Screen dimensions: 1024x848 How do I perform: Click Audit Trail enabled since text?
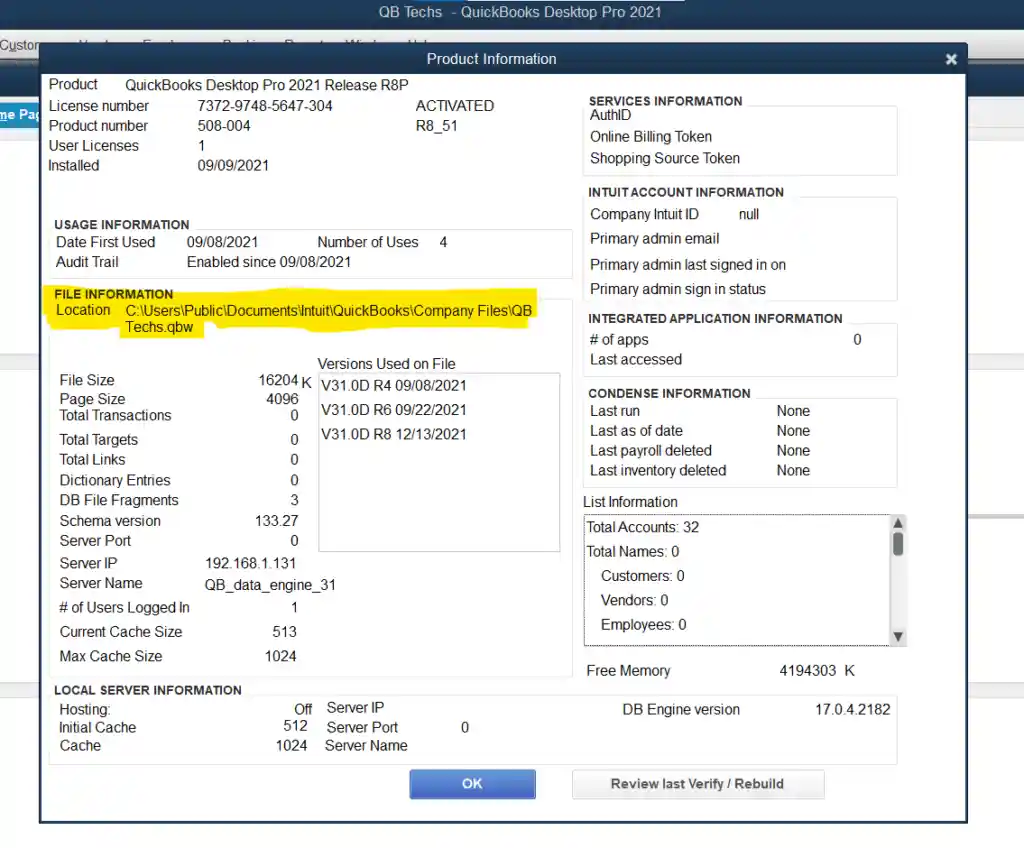(268, 262)
